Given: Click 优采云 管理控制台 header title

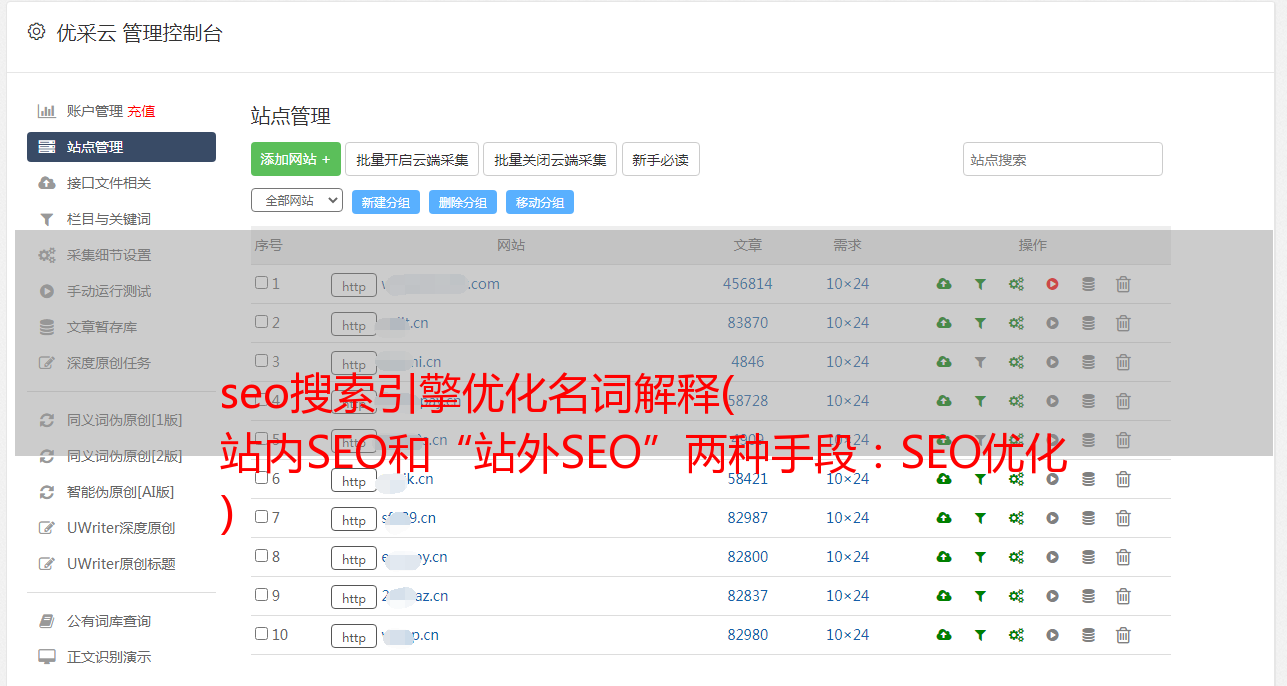Looking at the screenshot, I should pos(139,33).
